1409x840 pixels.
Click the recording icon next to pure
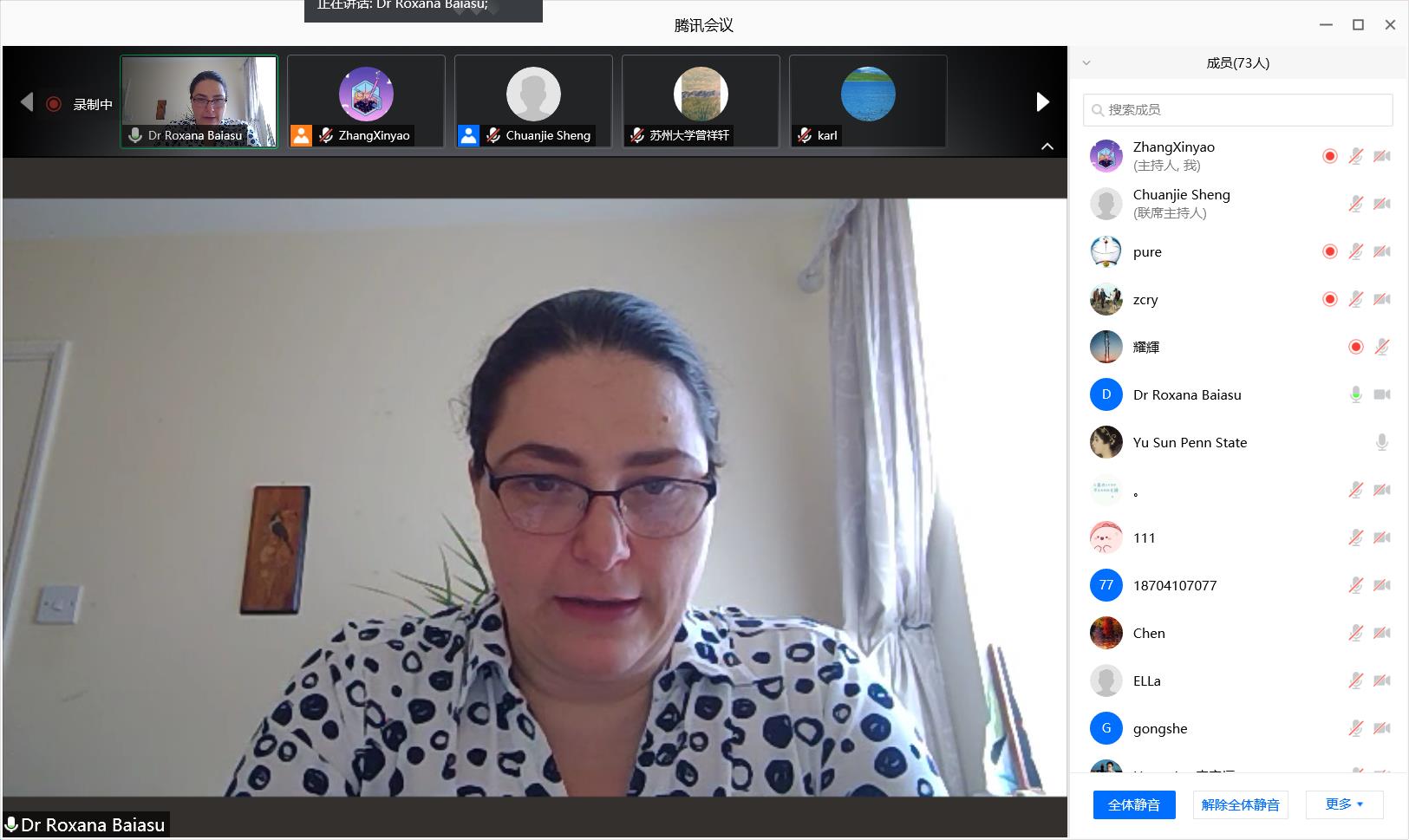1329,251
